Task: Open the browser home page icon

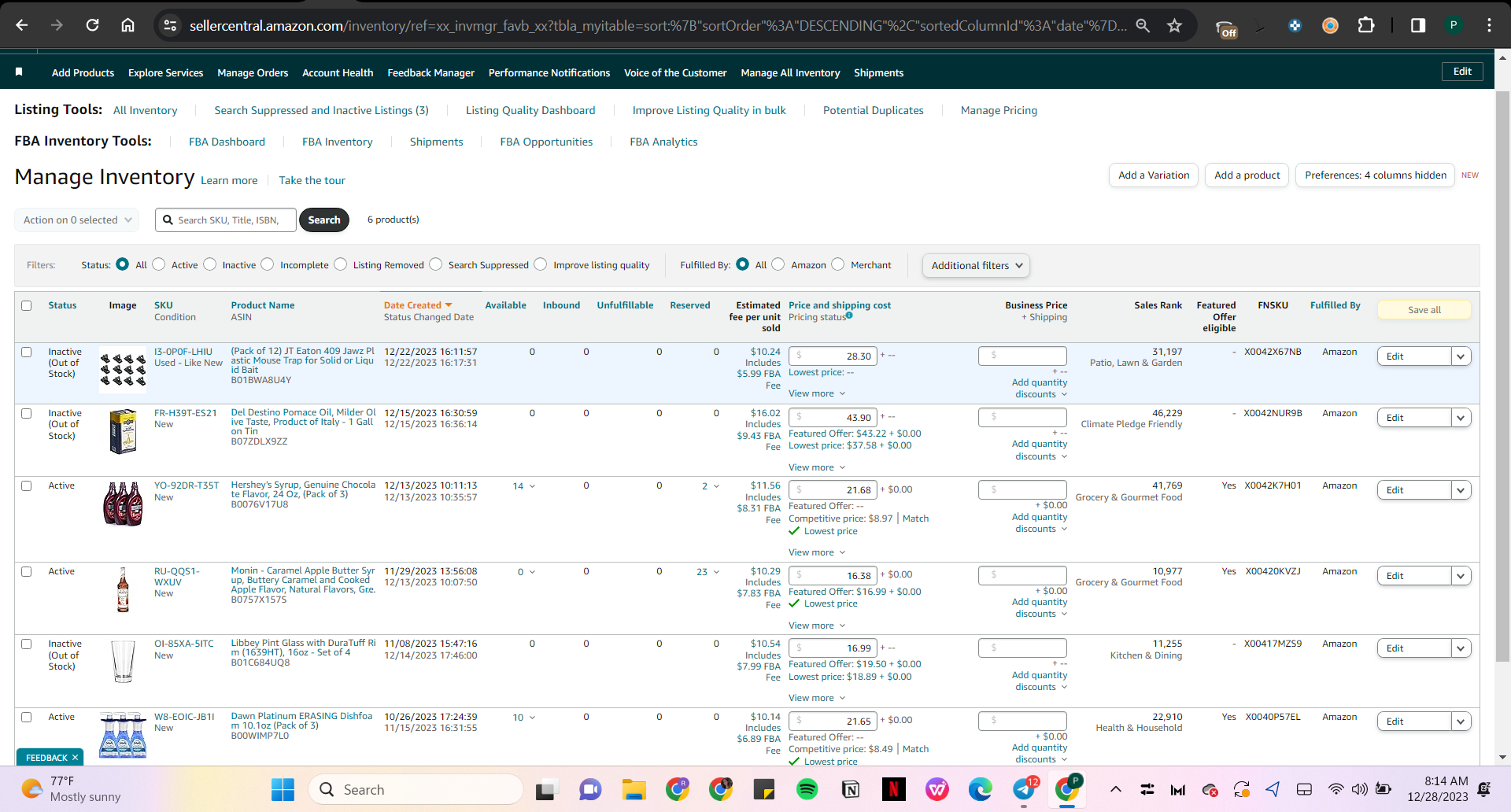Action: pos(127,25)
